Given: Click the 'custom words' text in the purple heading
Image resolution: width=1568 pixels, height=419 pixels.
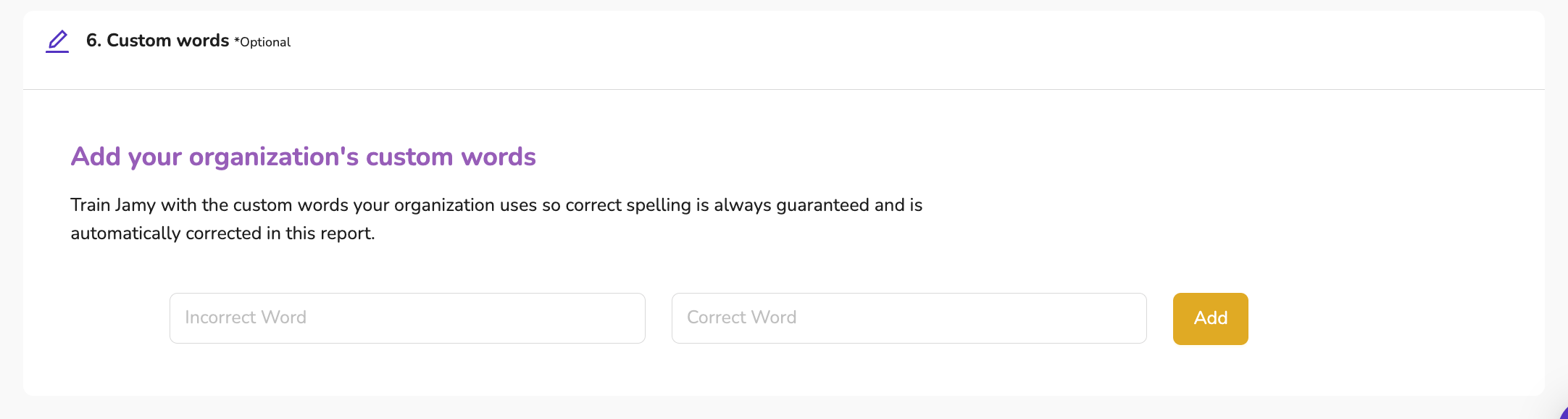Looking at the screenshot, I should [451, 157].
